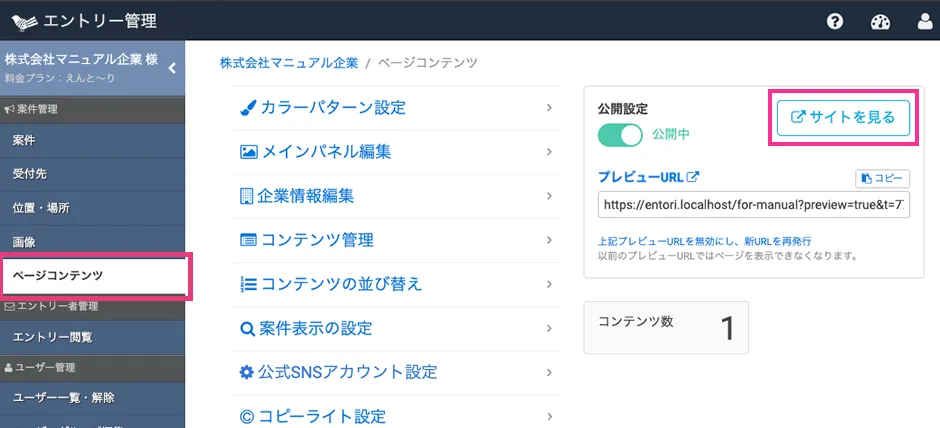The height and width of the screenshot is (428, 940).
Task: Open the help question mark icon
Action: [x=835, y=22]
